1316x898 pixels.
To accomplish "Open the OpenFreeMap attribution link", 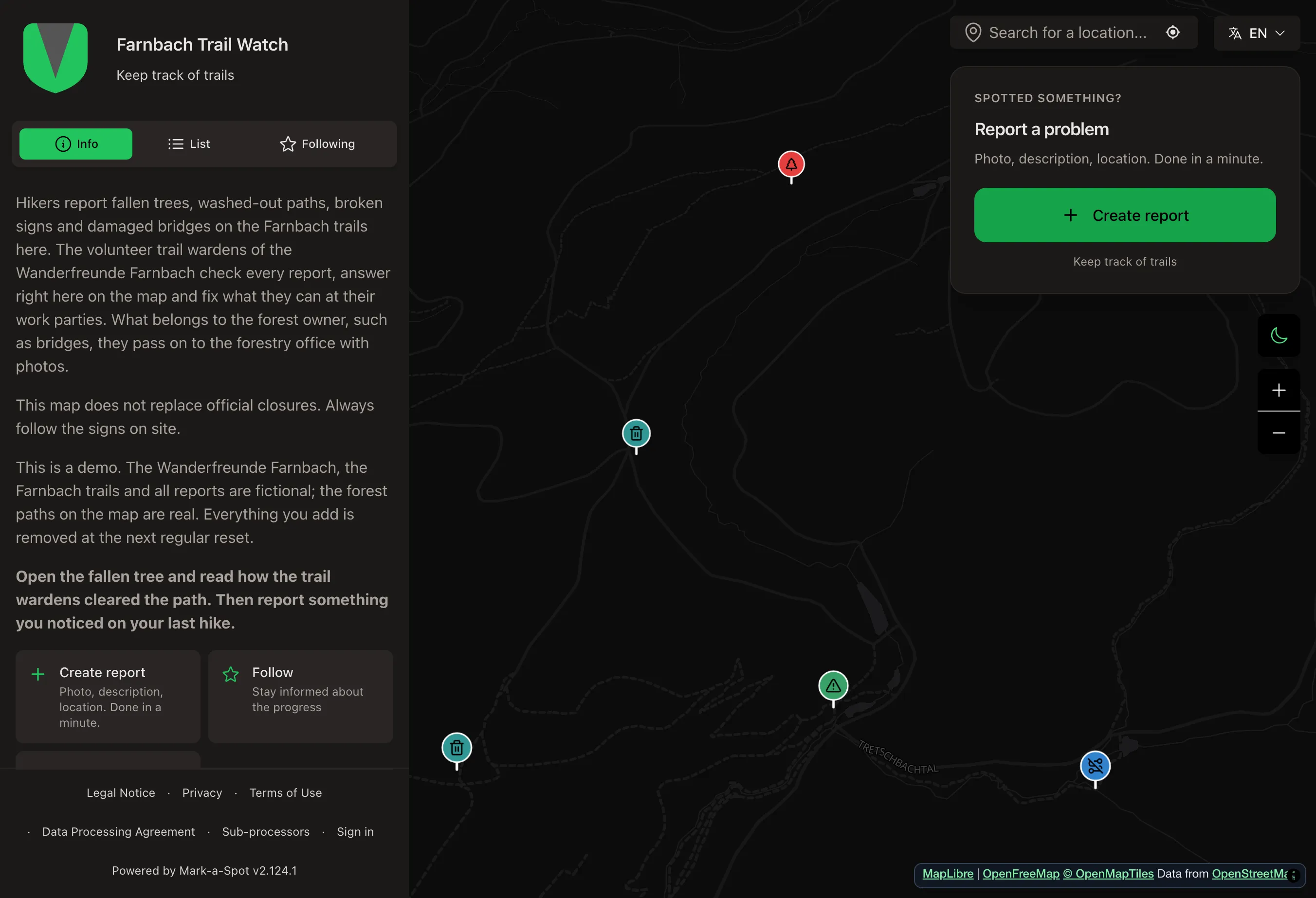I will click(x=1021, y=874).
